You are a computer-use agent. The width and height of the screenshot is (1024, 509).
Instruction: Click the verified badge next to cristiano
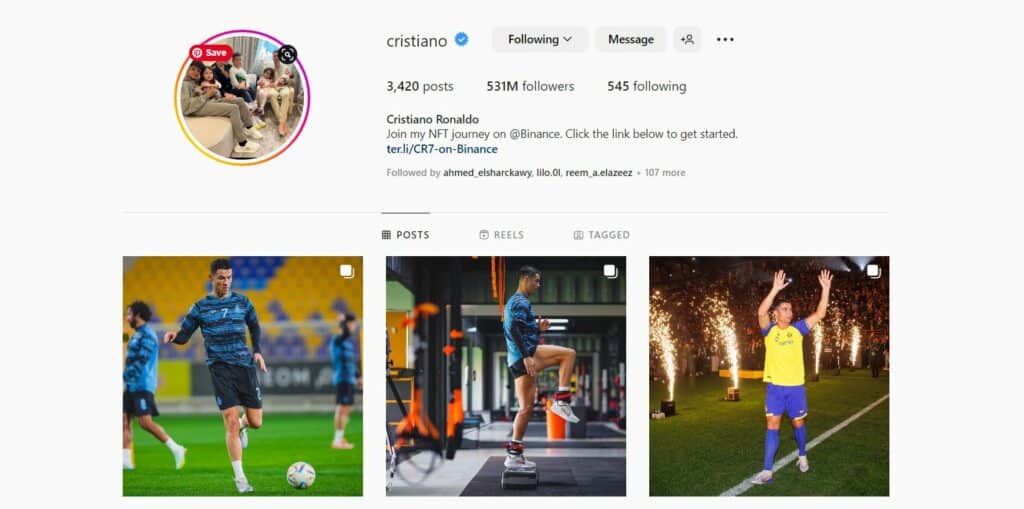(462, 39)
